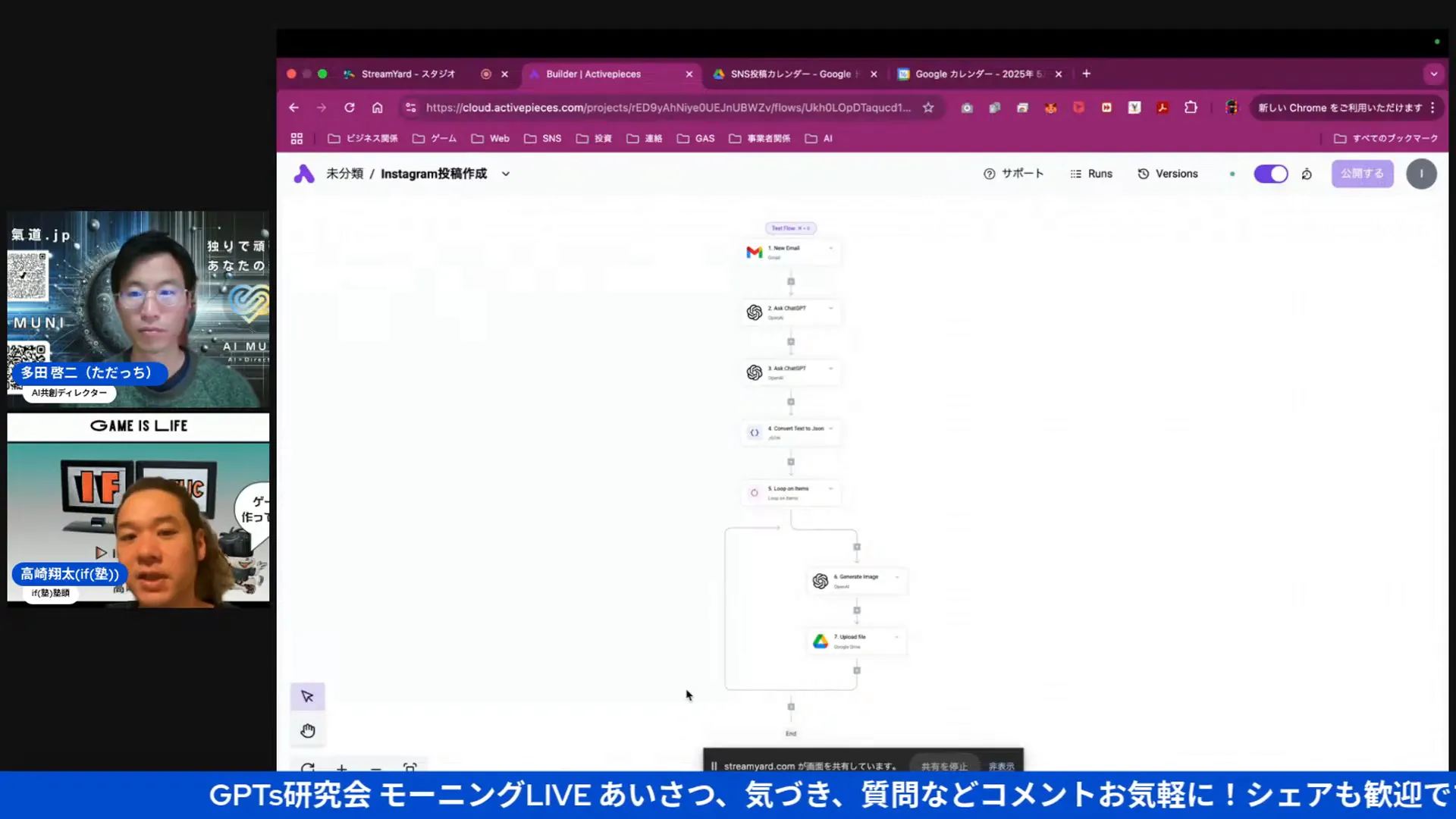Click the camera screenshot extension icon
Viewport: 1456px width, 819px height.
[x=967, y=108]
